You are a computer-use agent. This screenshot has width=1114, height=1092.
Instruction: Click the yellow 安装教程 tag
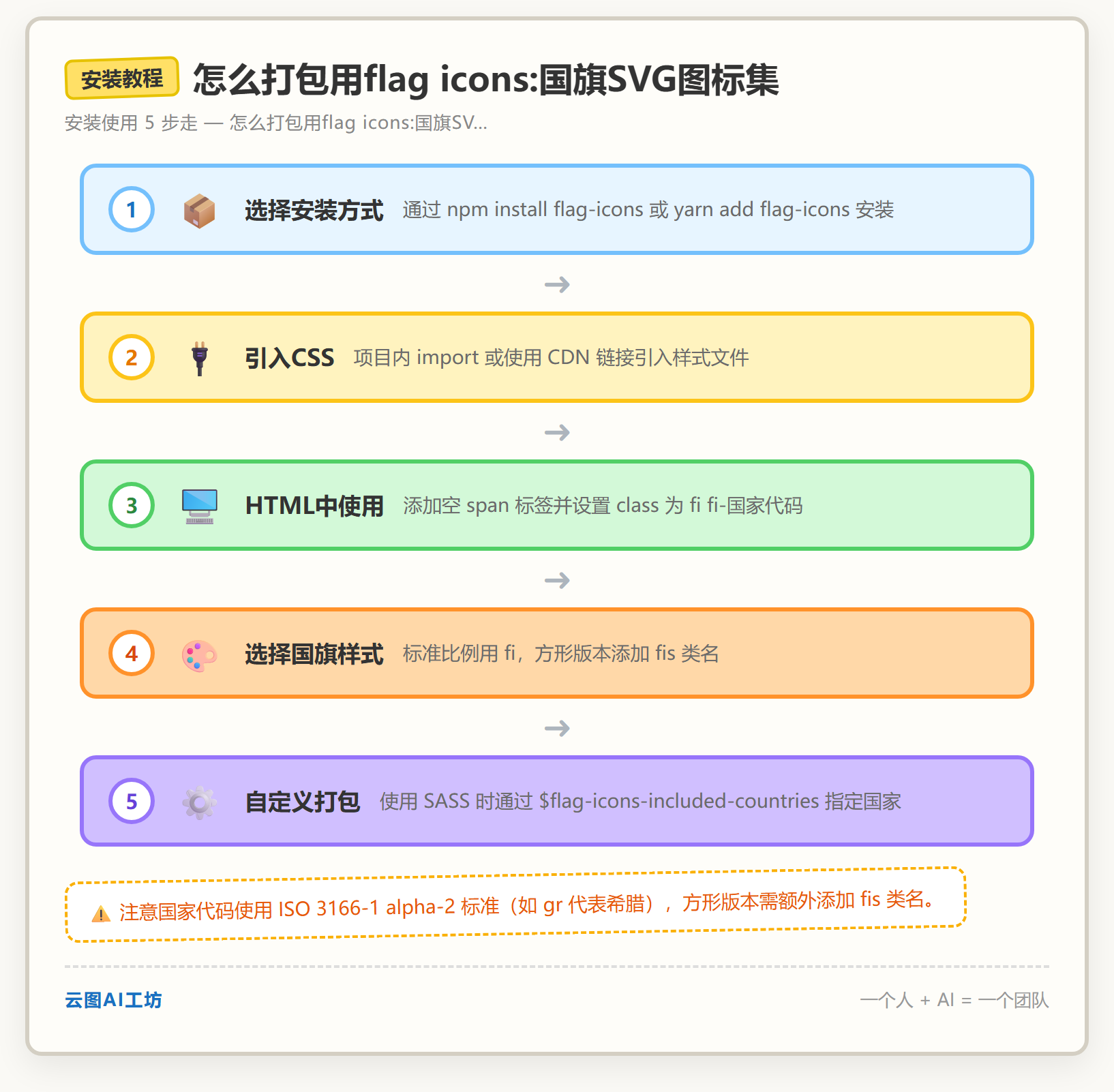point(122,78)
